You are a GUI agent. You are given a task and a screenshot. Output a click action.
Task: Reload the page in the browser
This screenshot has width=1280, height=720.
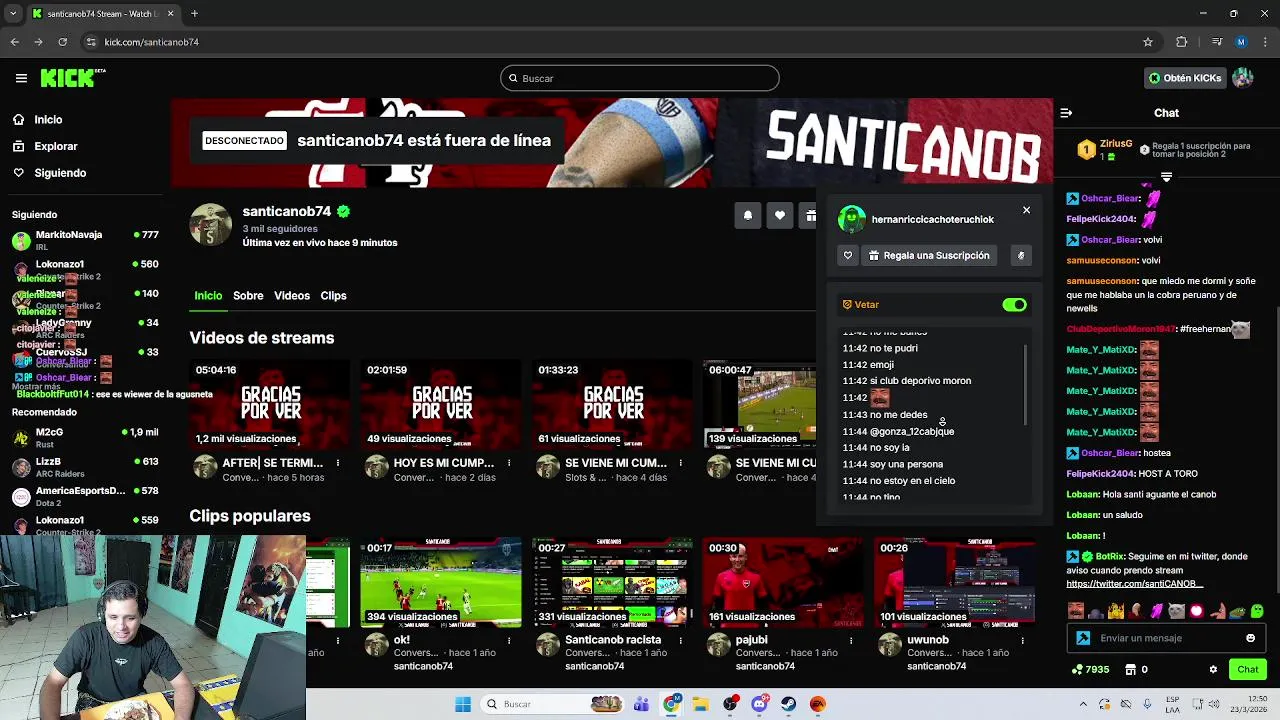(x=62, y=42)
